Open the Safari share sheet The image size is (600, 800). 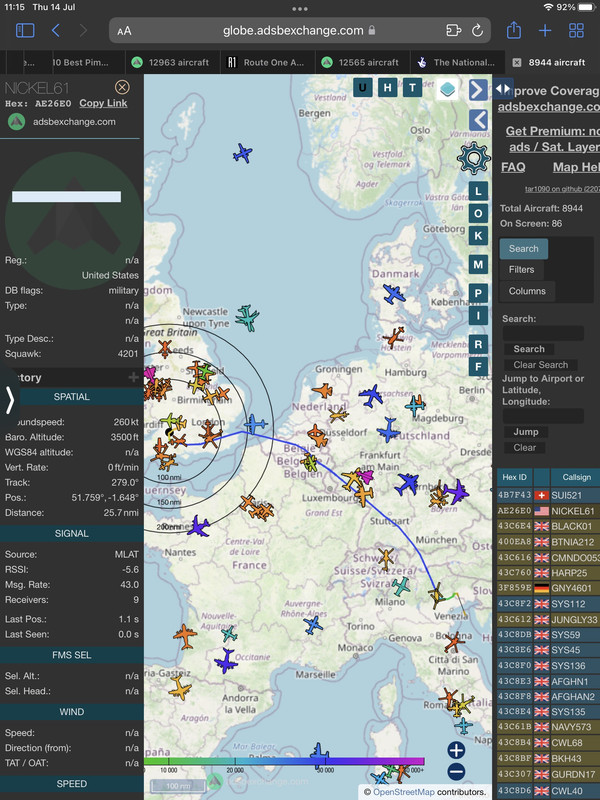514,30
